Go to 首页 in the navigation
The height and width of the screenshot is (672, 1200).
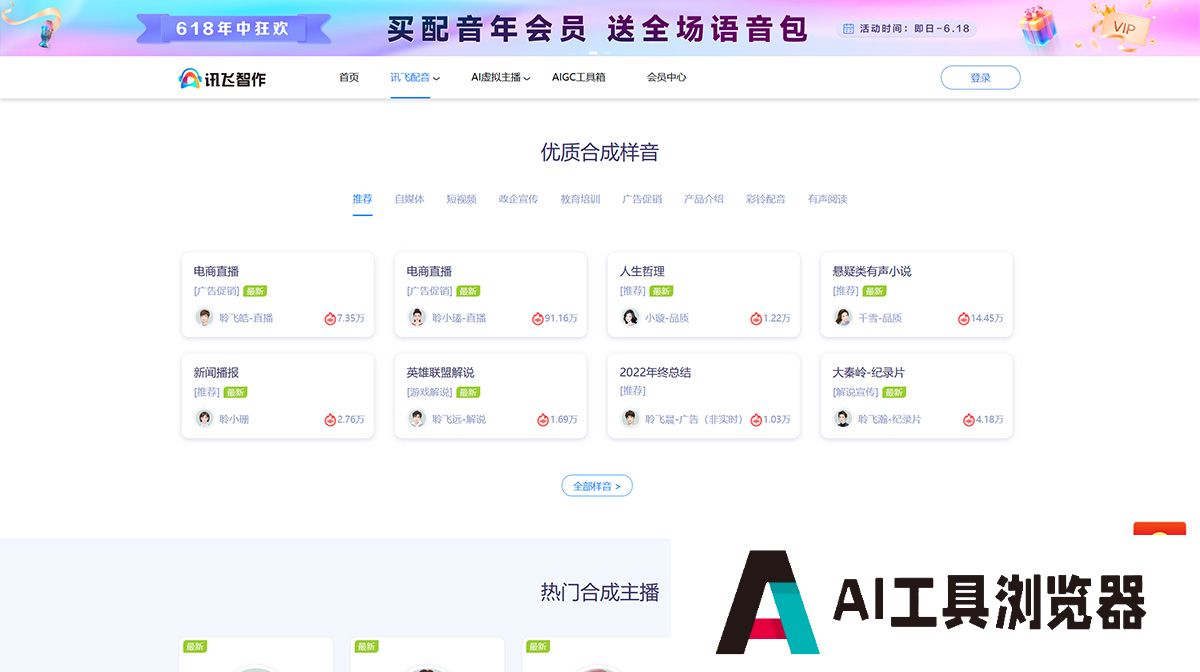point(349,77)
